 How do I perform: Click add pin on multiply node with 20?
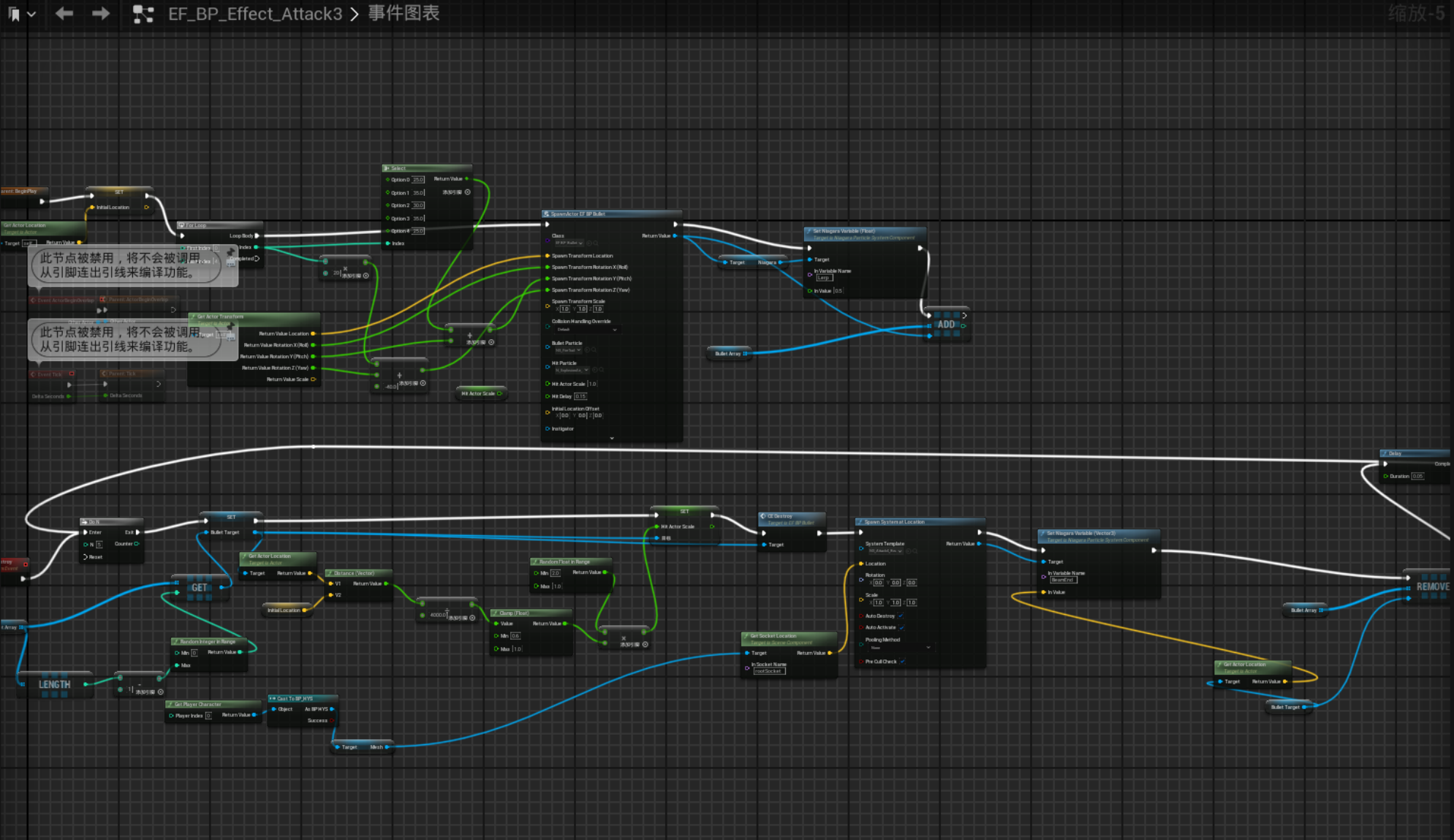356,276
